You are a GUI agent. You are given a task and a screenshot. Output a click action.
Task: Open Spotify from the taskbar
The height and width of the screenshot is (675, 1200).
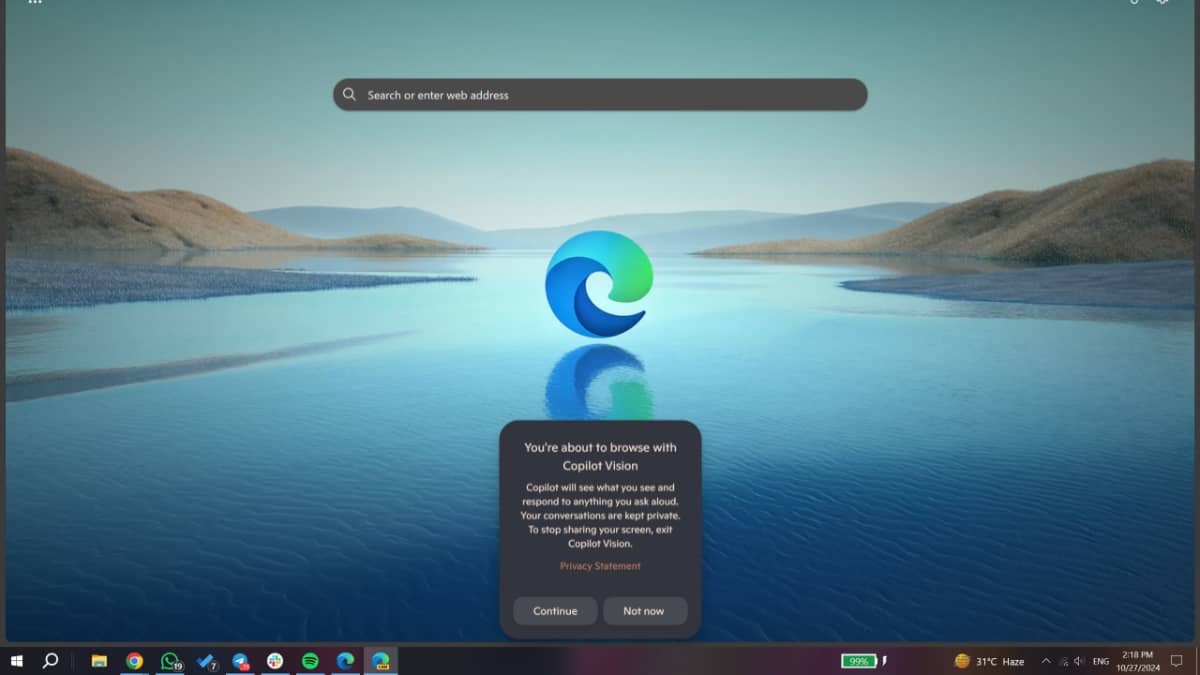click(310, 661)
